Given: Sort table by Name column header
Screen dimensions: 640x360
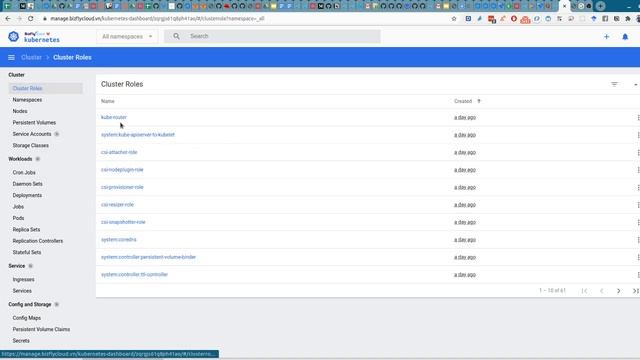Looking at the screenshot, I should tap(108, 101).
